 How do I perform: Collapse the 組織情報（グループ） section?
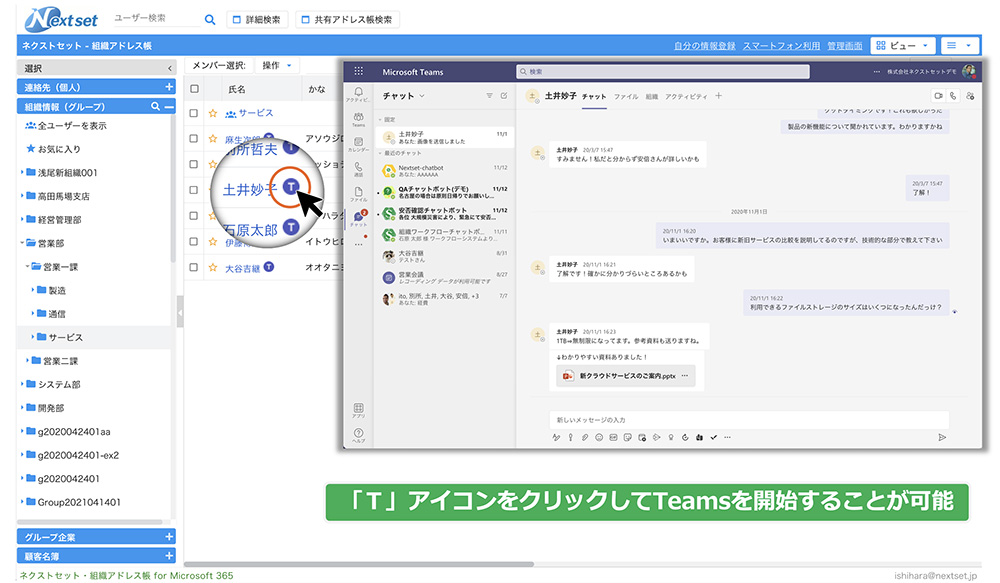(169, 107)
